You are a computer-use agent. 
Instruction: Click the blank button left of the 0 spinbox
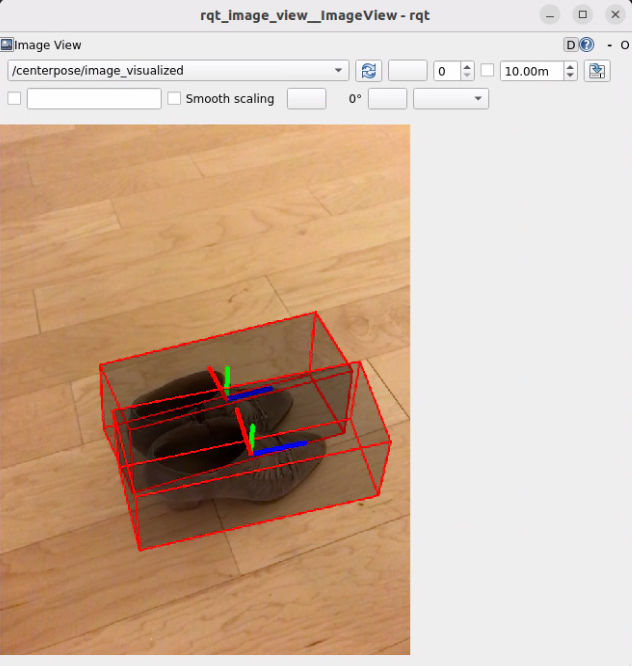coord(407,71)
